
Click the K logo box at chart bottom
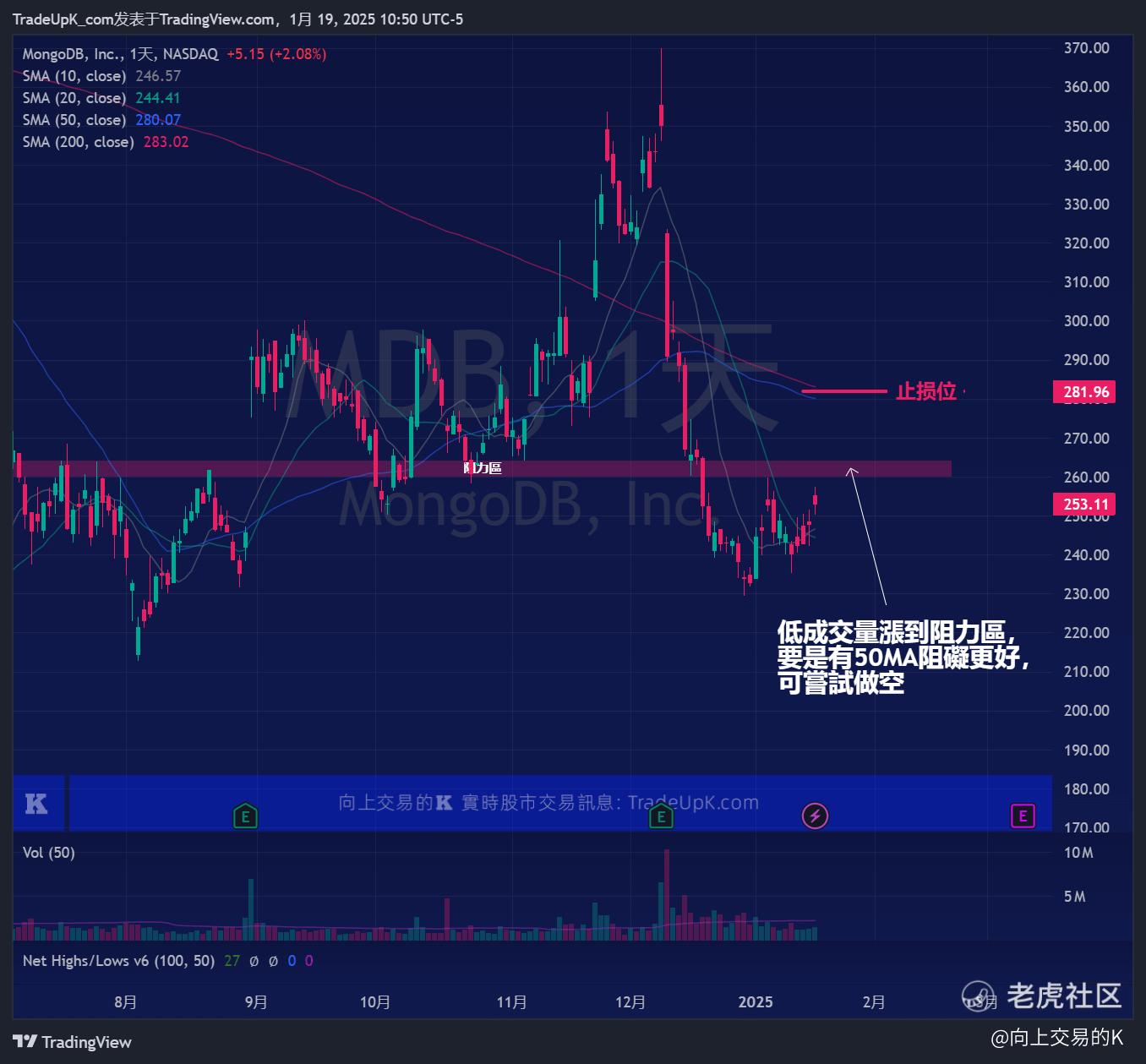pyautogui.click(x=38, y=803)
